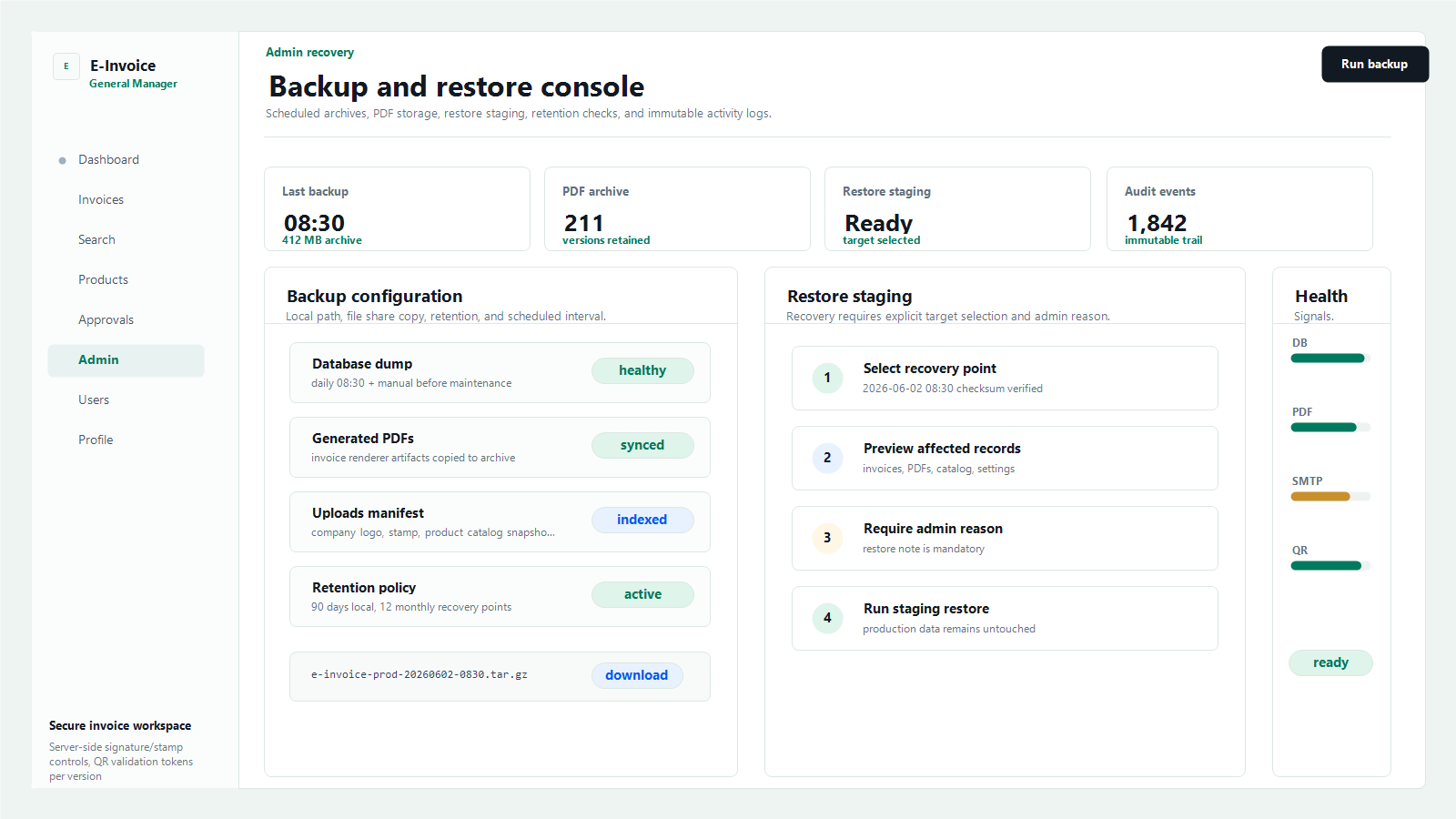Click the General Manager role label
1456x819 pixels.
tap(133, 84)
